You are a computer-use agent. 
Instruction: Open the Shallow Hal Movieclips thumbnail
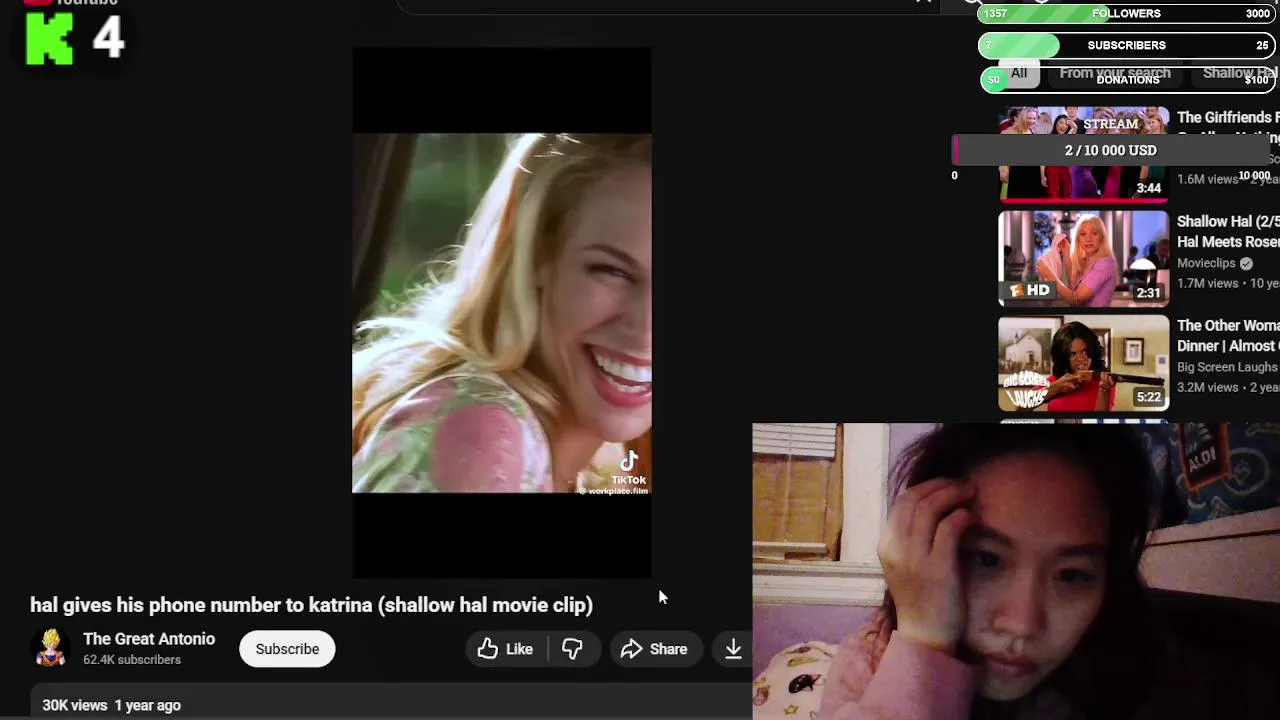click(x=1083, y=258)
